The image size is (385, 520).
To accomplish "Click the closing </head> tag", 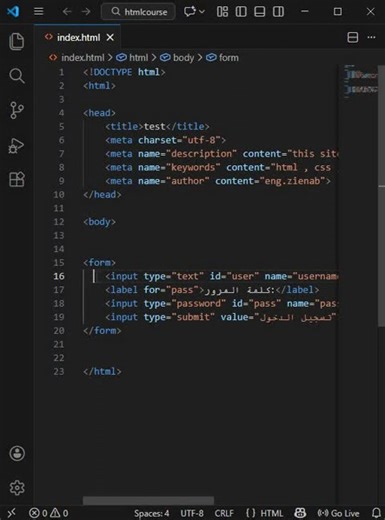I will pyautogui.click(x=102, y=195).
